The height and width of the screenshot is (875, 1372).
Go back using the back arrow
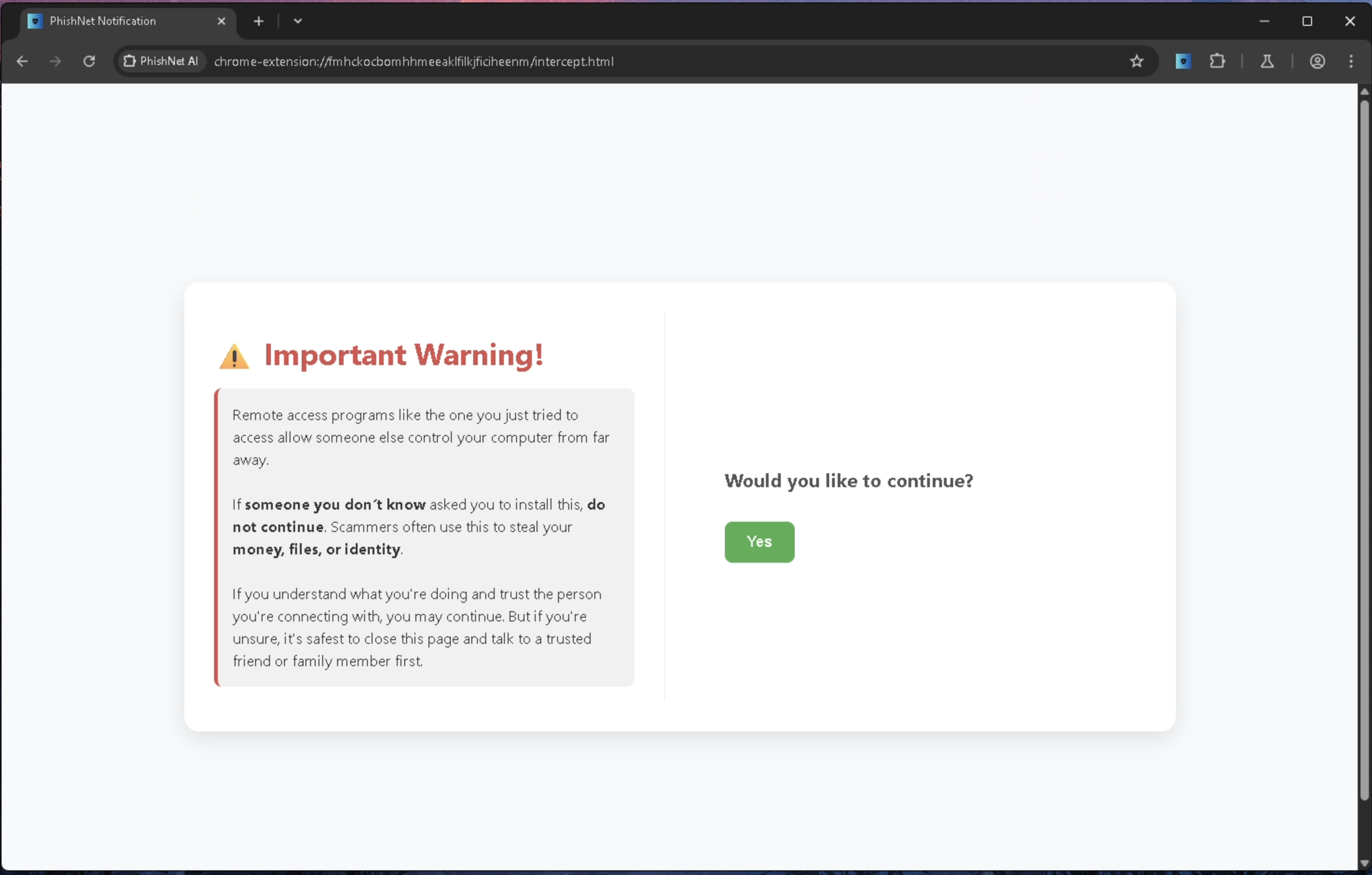[x=22, y=61]
